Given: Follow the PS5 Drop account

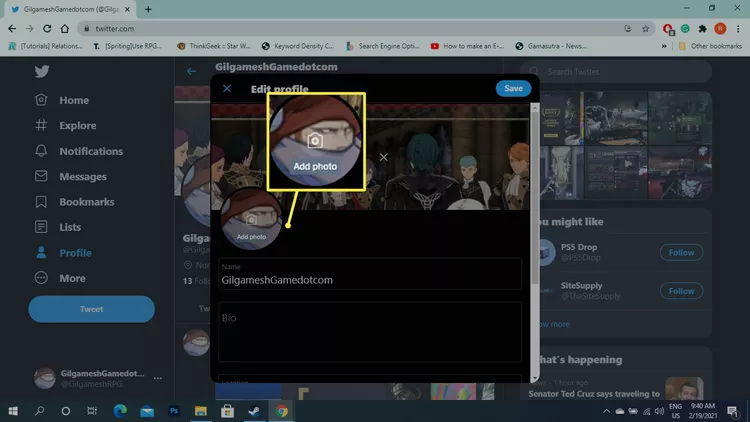Looking at the screenshot, I should (681, 253).
